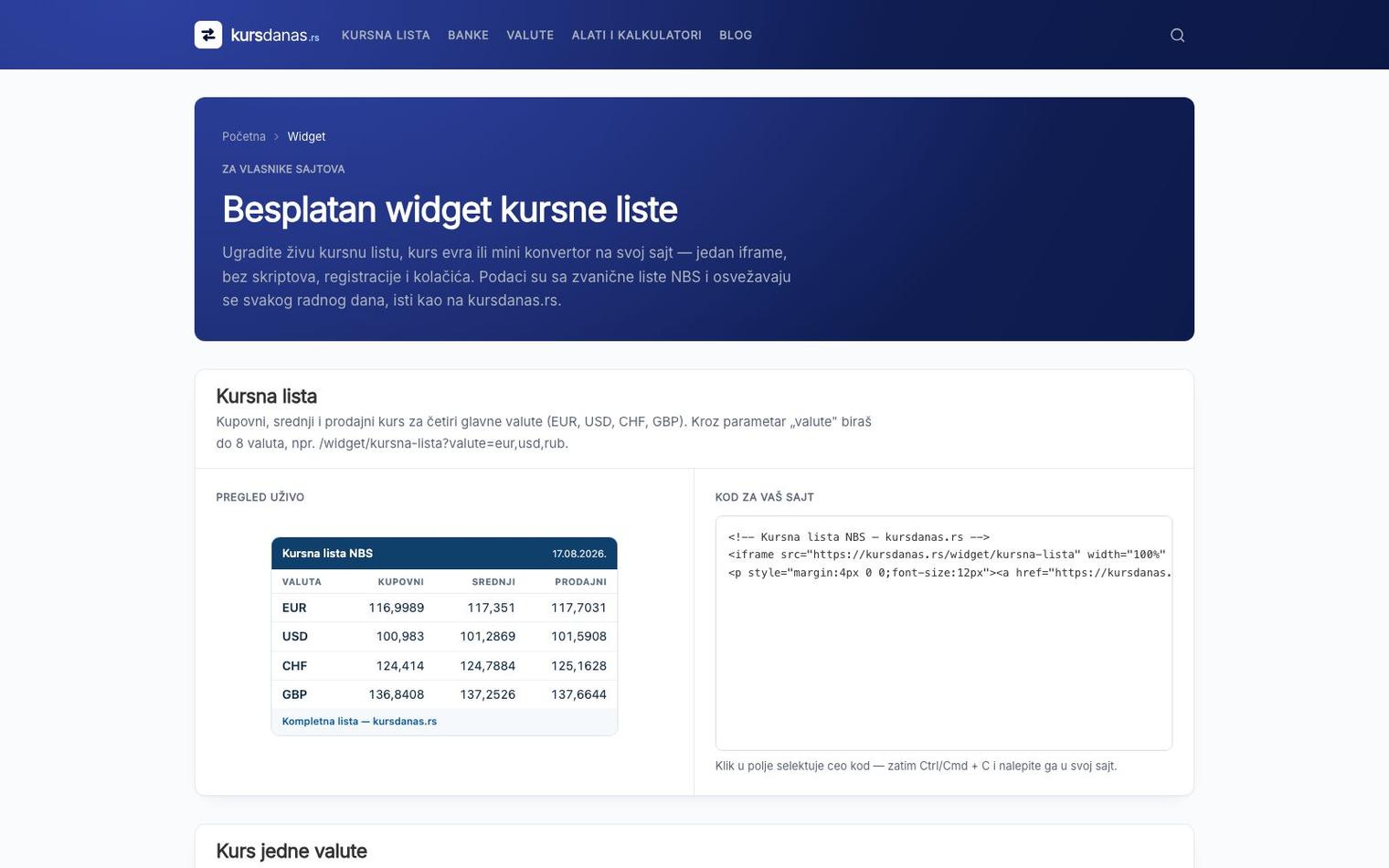Click the widget date 17.08.2026.
Screen dimensions: 1389x868
click(x=579, y=554)
